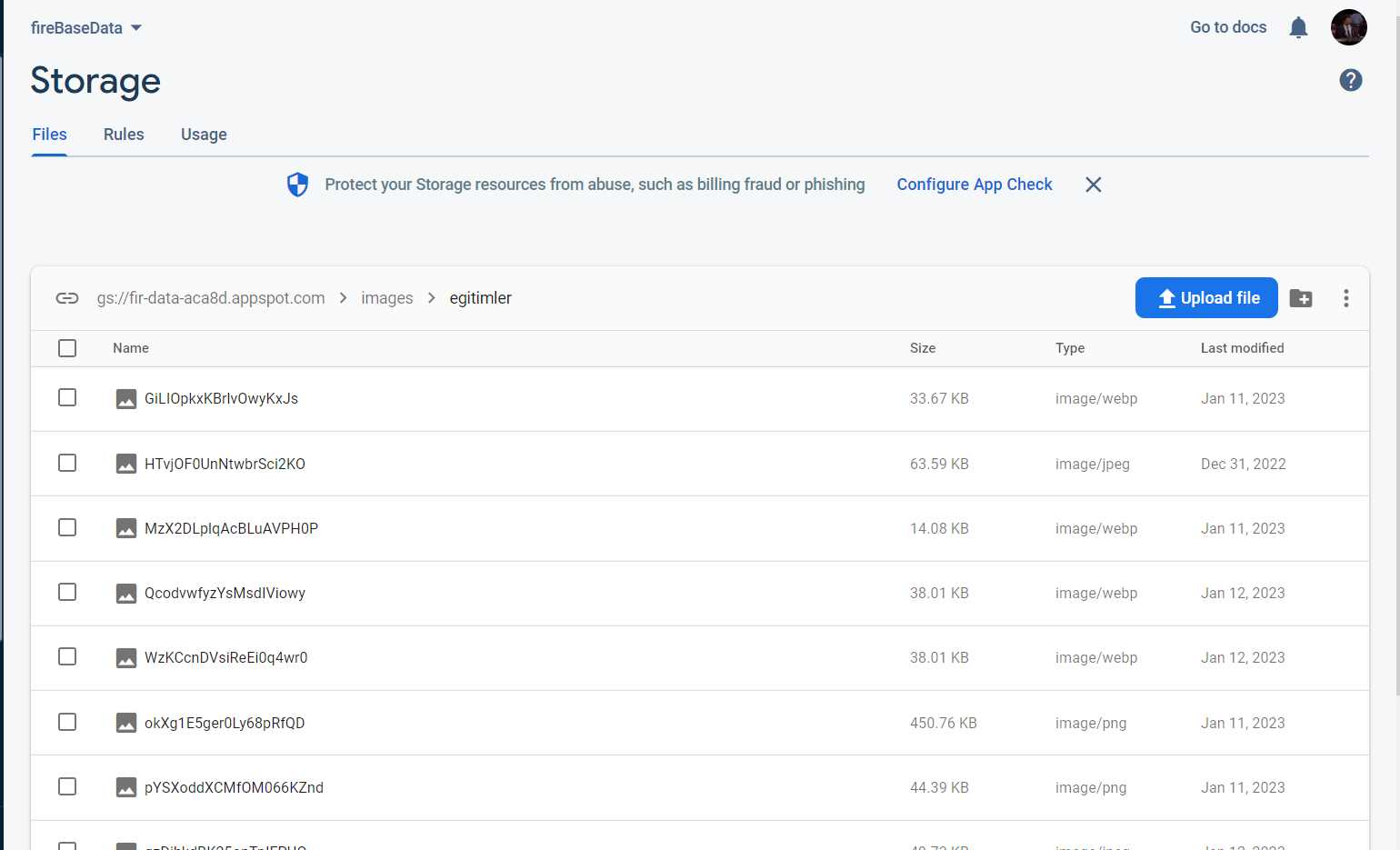This screenshot has height=850, width=1400.
Task: Check the QcodvwfyzYsMsdlViowy file checkbox
Action: 67,592
